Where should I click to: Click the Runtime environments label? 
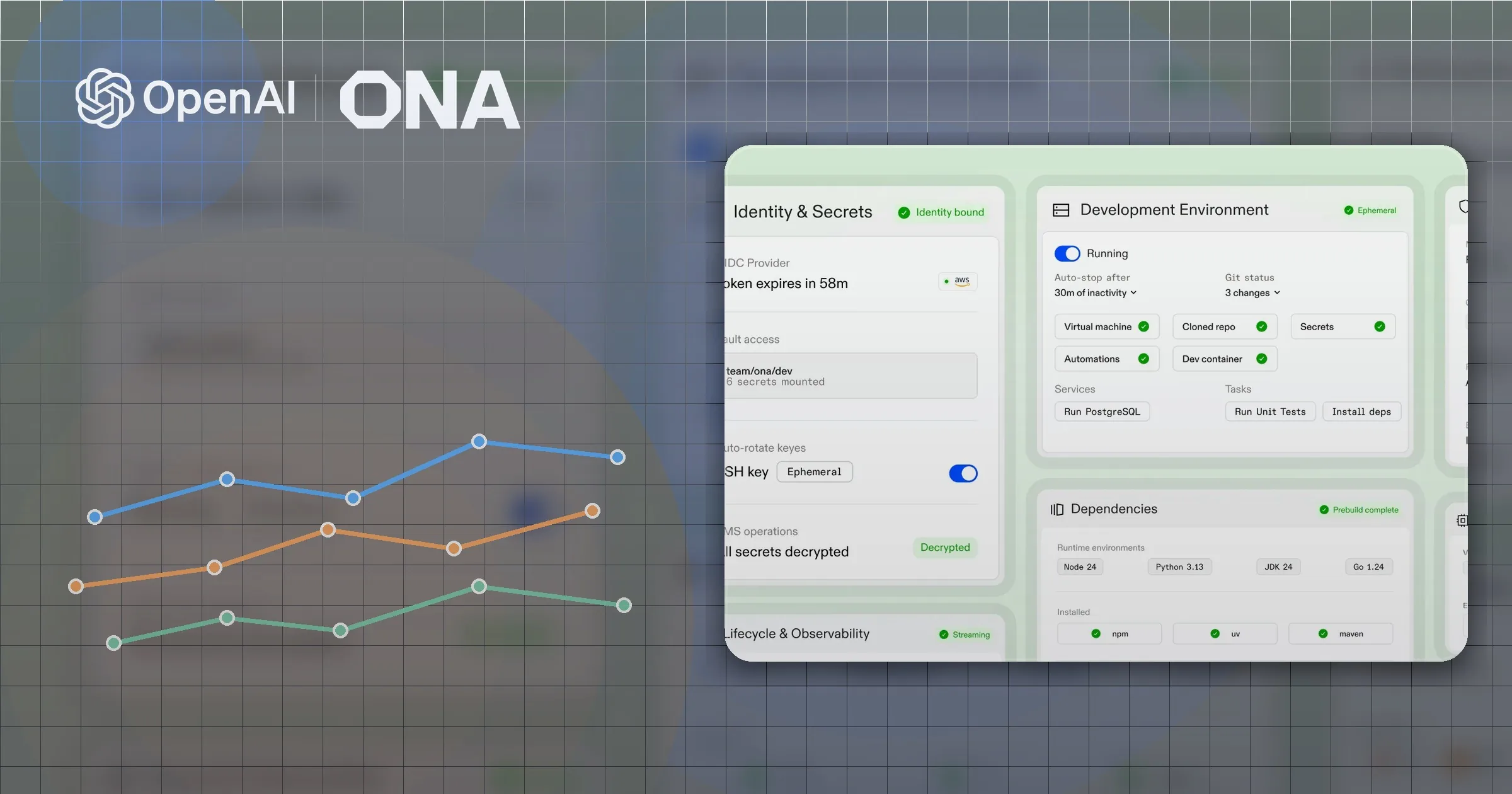coord(1101,548)
